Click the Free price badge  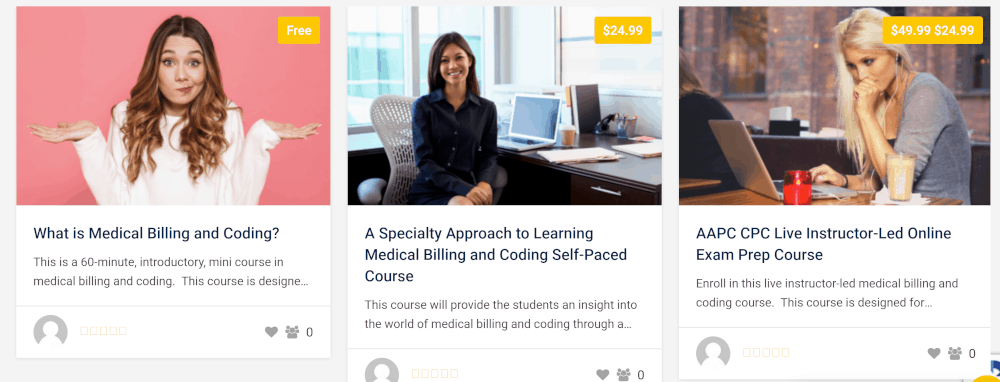(298, 30)
